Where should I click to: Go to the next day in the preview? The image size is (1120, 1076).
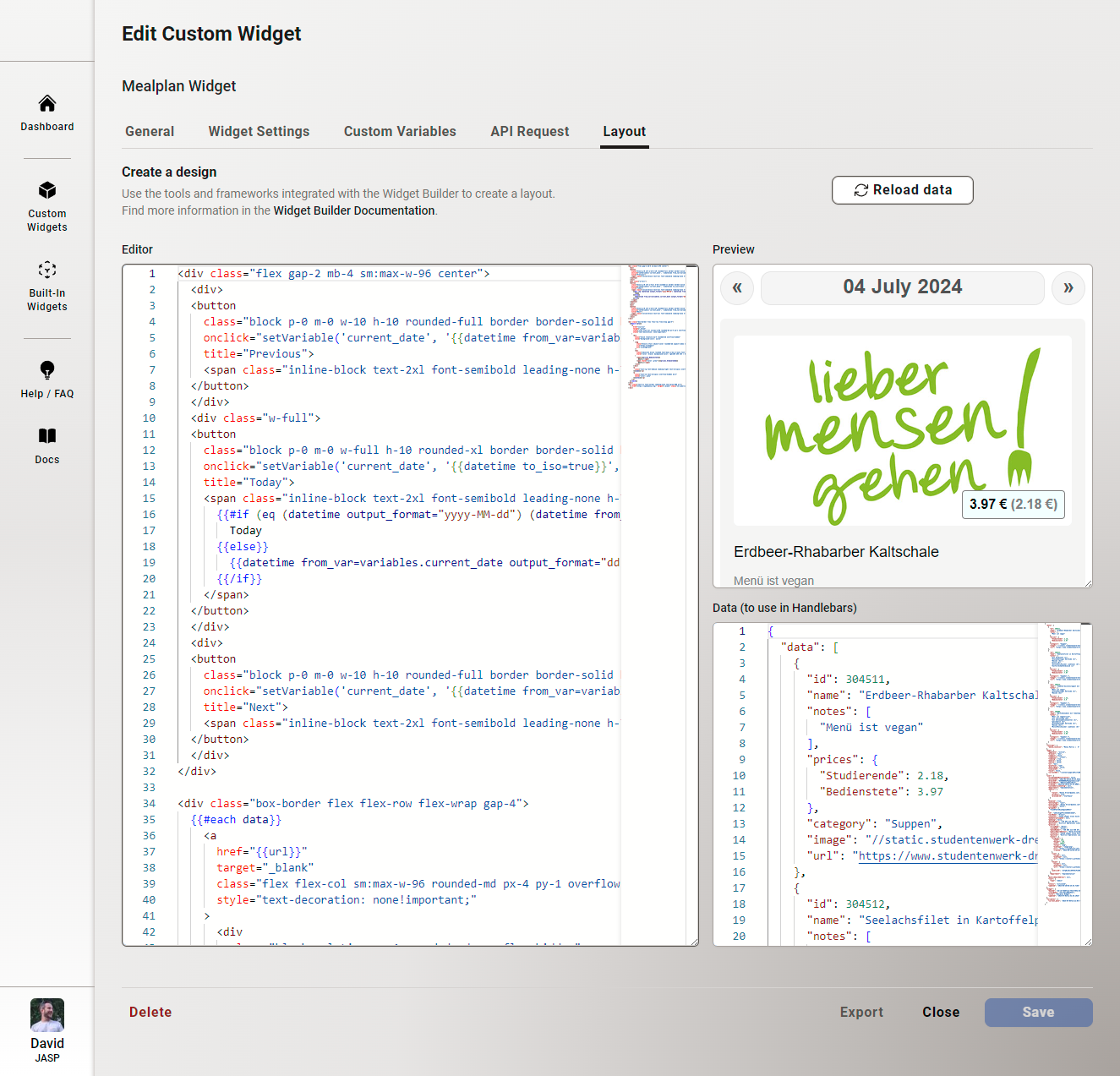click(1068, 287)
